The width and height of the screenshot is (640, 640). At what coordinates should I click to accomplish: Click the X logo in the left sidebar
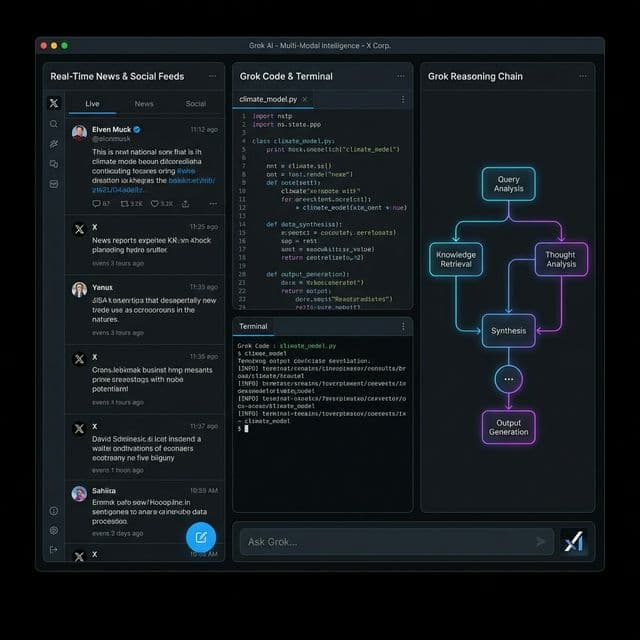[54, 103]
